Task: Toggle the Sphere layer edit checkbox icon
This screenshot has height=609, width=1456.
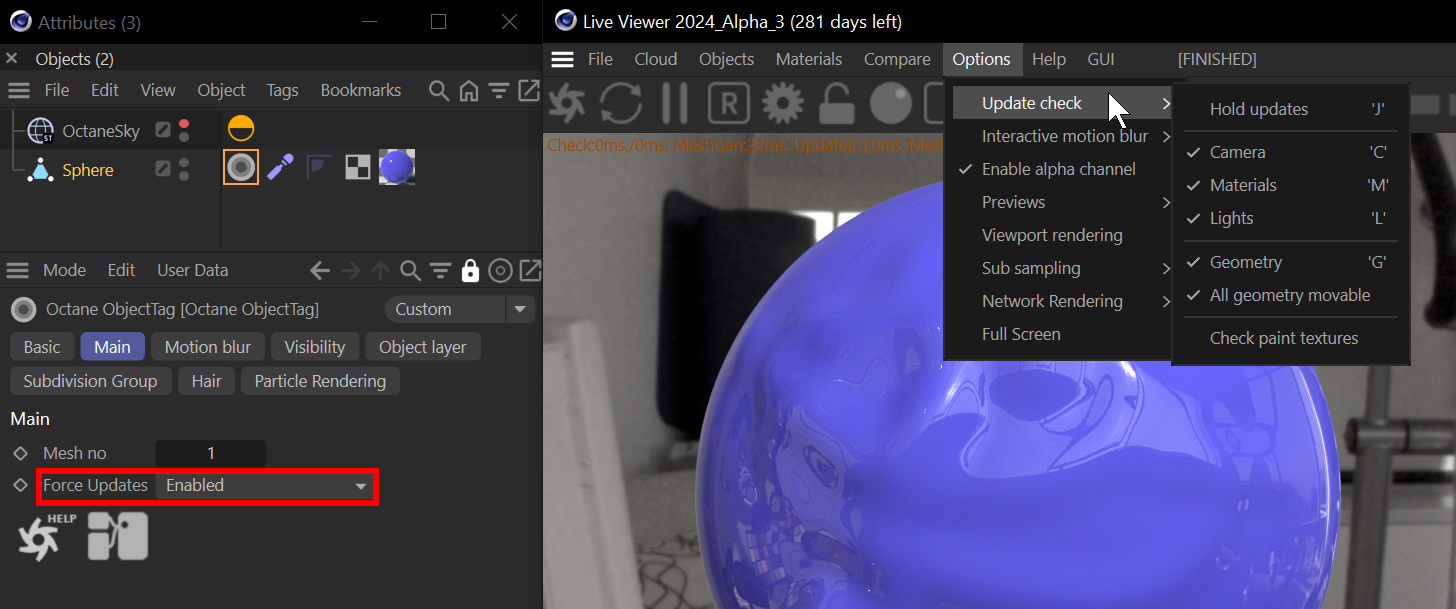Action: pyautogui.click(x=163, y=170)
